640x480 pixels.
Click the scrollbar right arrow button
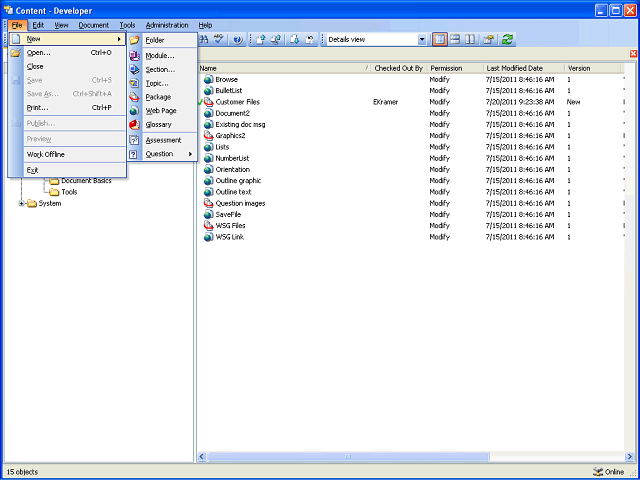[x=629, y=456]
